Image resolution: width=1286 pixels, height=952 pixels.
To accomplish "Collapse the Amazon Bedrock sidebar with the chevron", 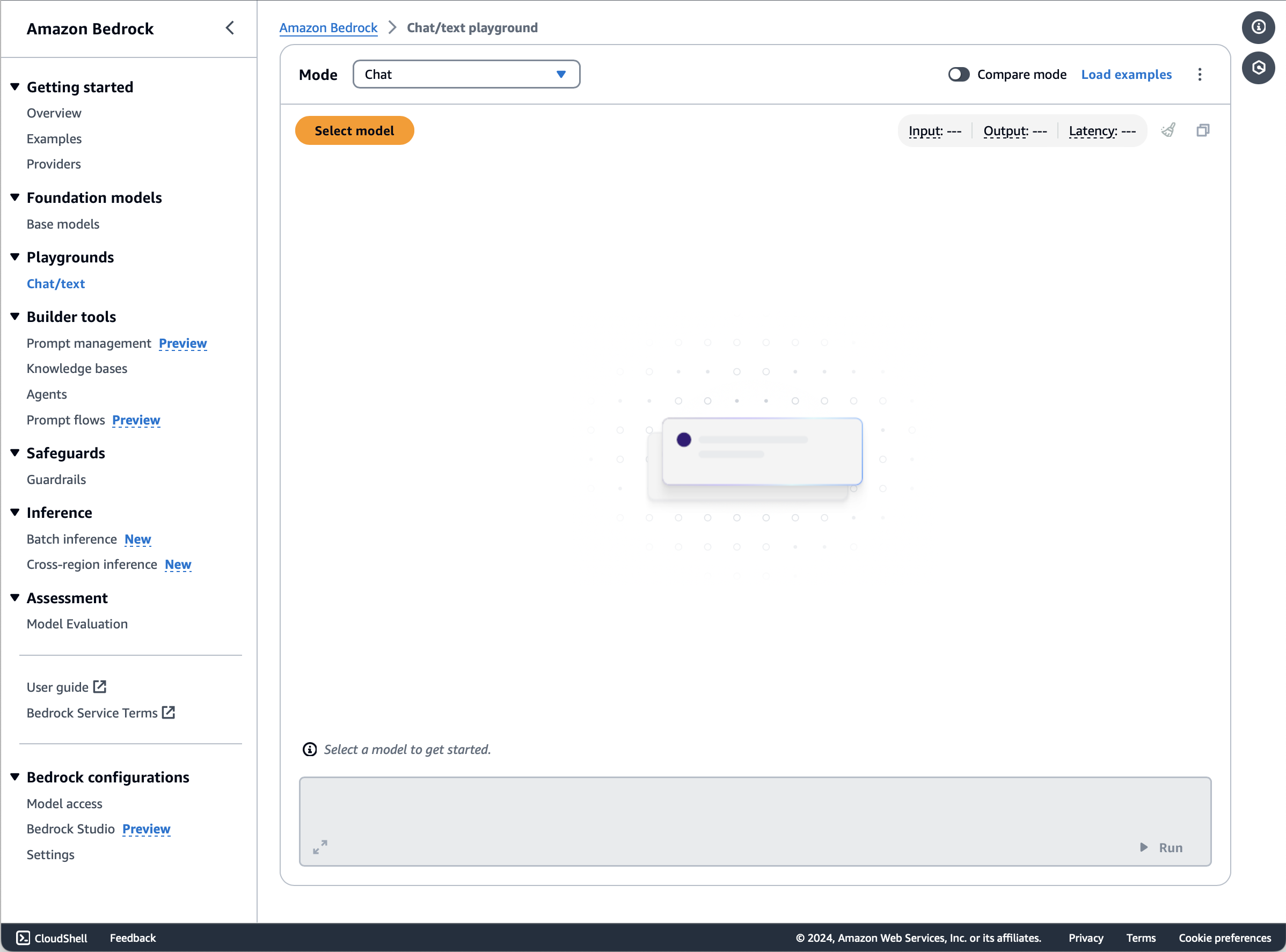I will click(230, 28).
